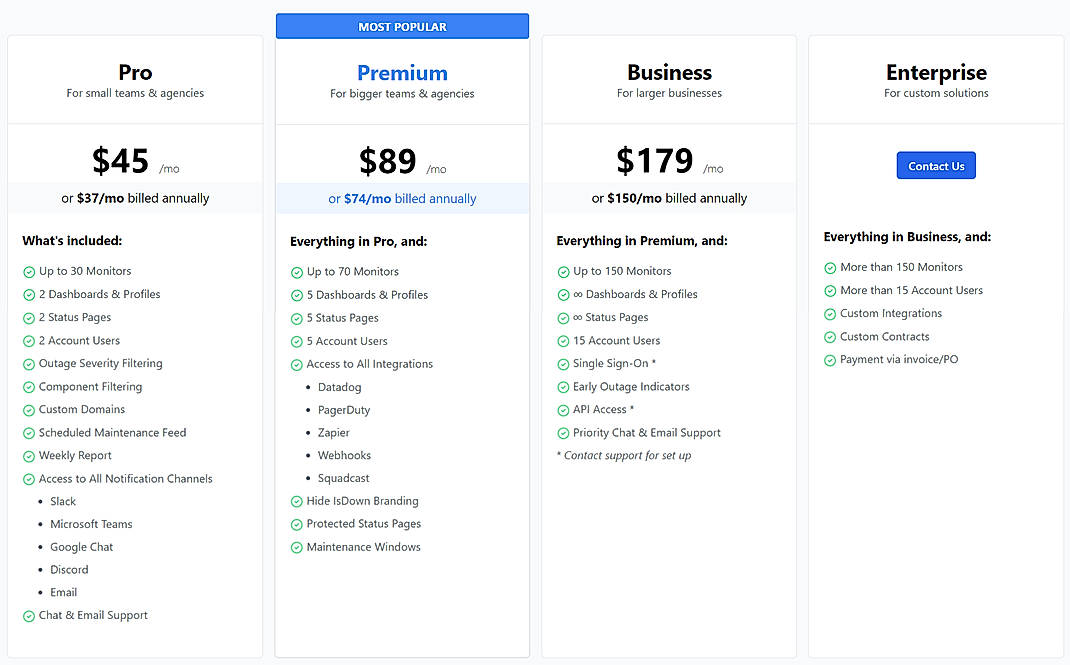
Task: Select the Premium plan header
Action: (x=402, y=72)
